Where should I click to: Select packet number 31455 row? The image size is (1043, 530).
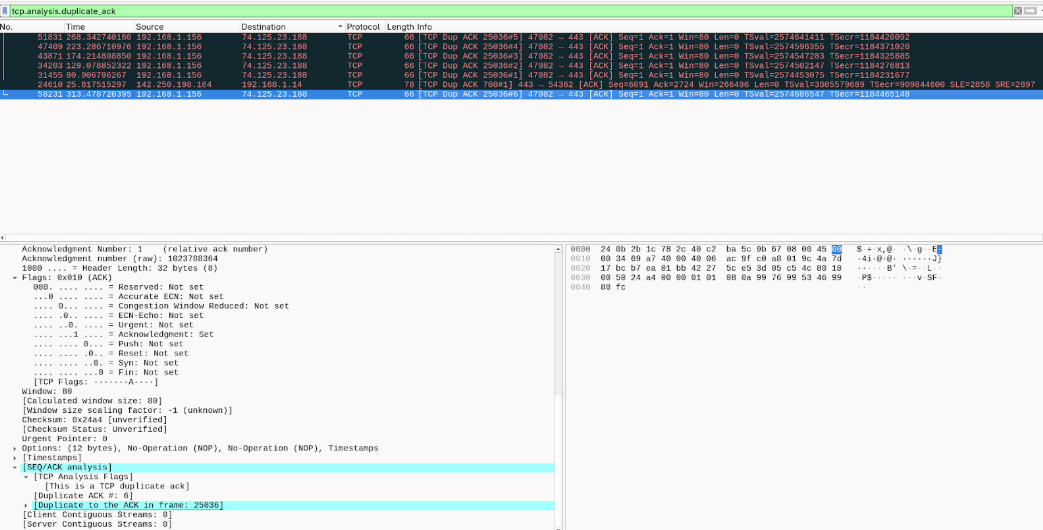coord(522,75)
